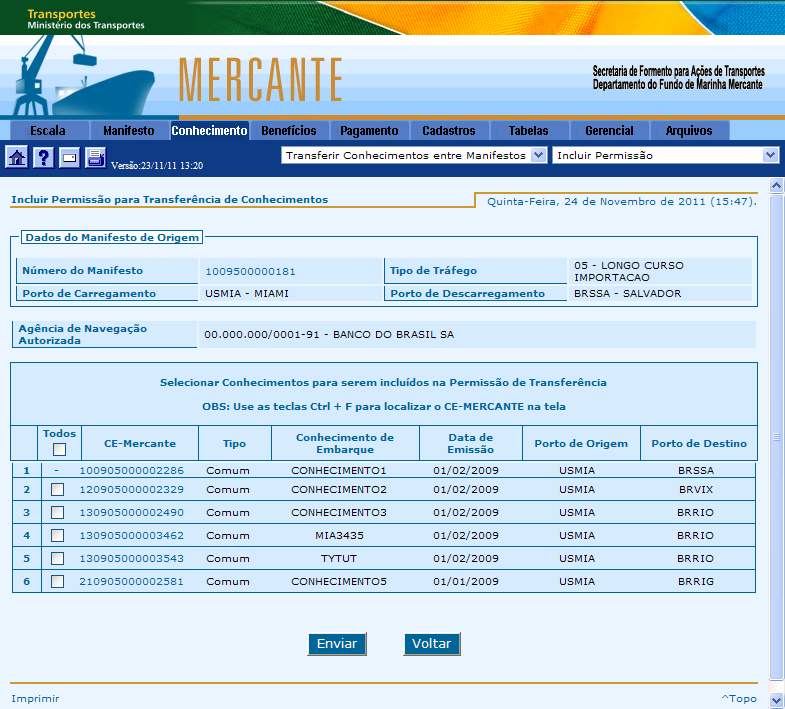Click the printer icon in toolbar
Image resolution: width=785 pixels, height=709 pixels.
95,157
